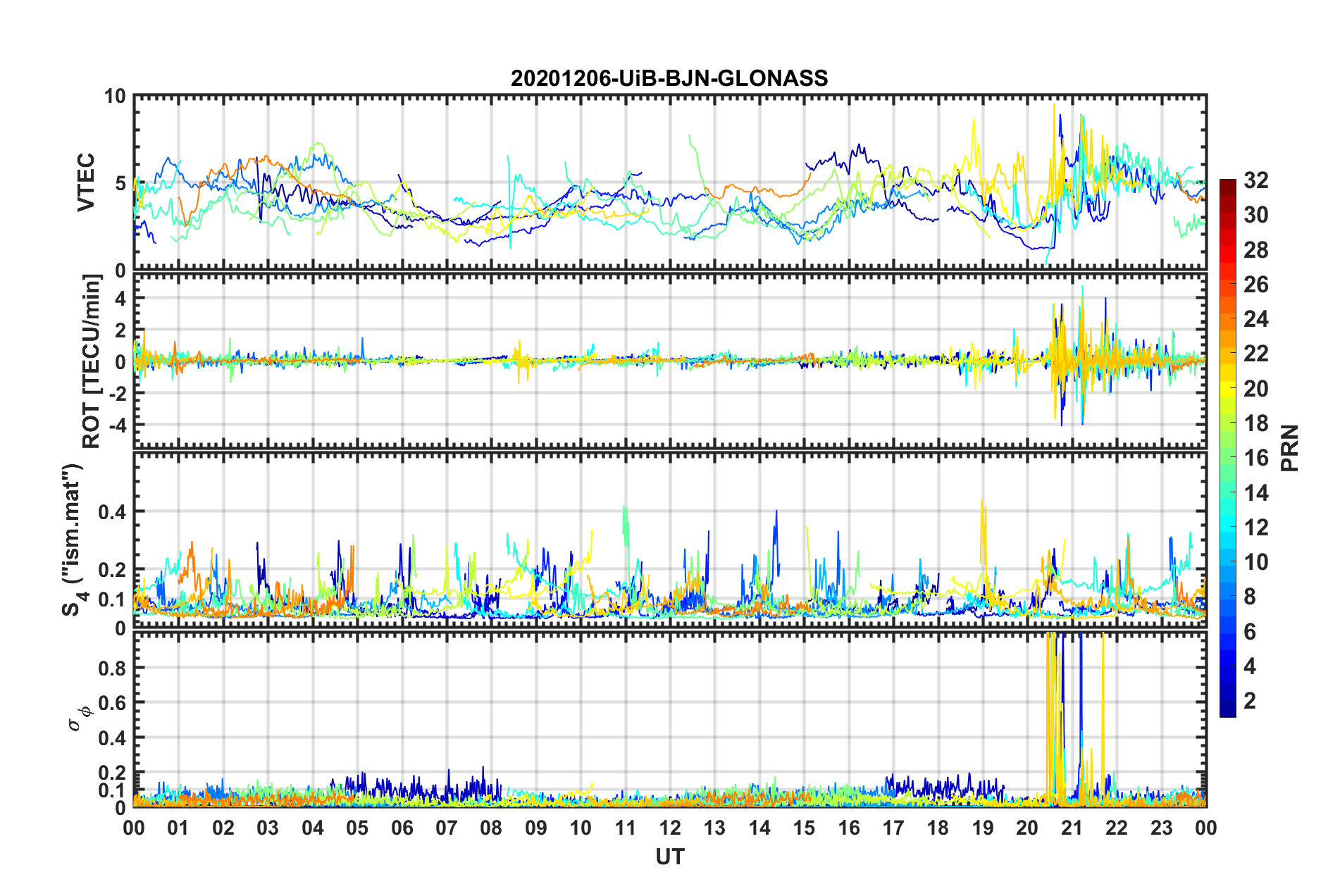Click the ROT [TECU/min] axis label
The height and width of the screenshot is (896, 1340).
pyautogui.click(x=92, y=361)
